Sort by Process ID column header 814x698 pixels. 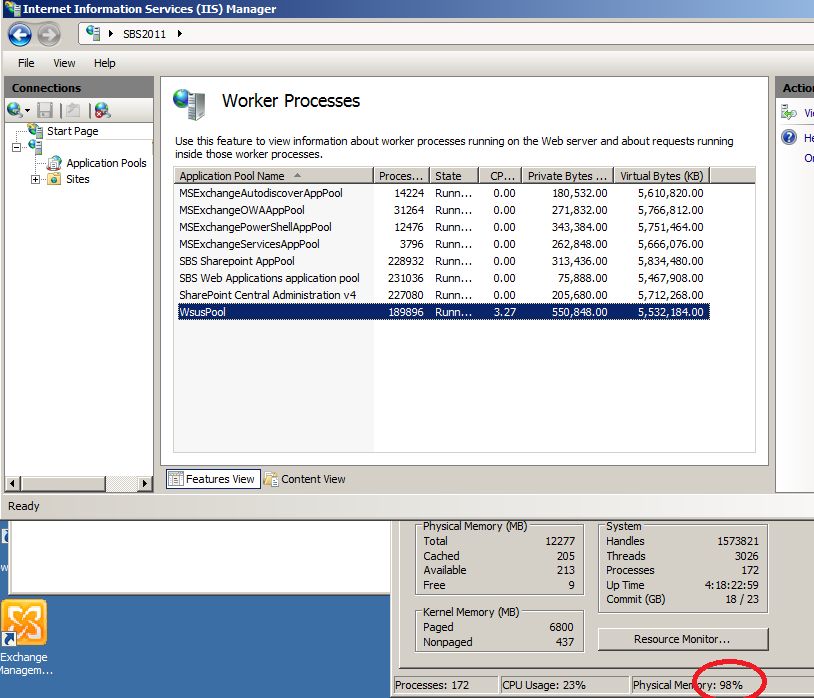point(401,176)
